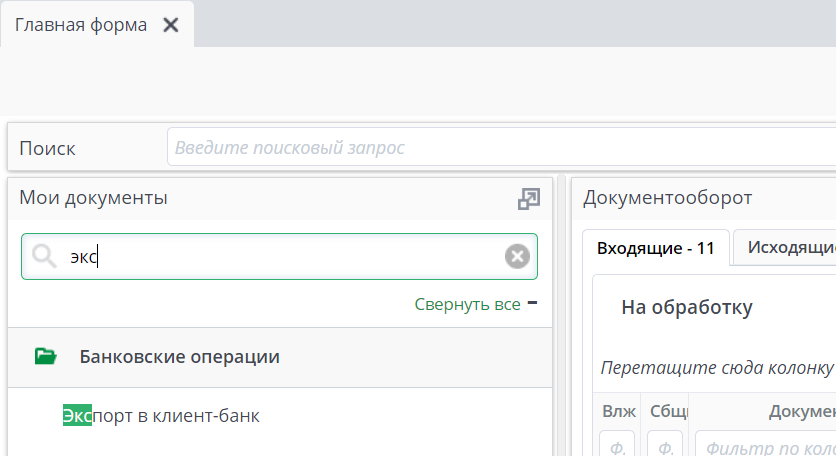Close the Главная форма tab
The height and width of the screenshot is (456, 836).
pyautogui.click(x=171, y=25)
